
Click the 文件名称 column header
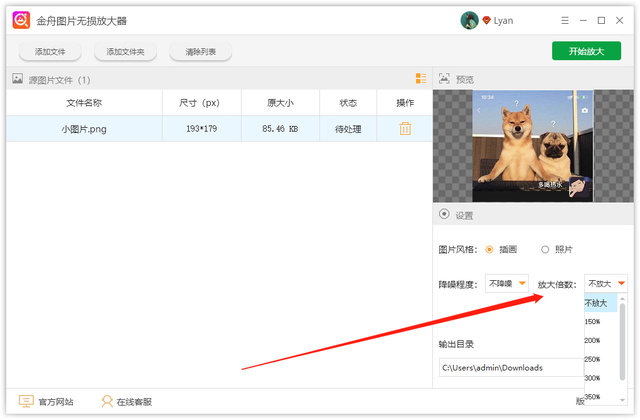coord(84,103)
